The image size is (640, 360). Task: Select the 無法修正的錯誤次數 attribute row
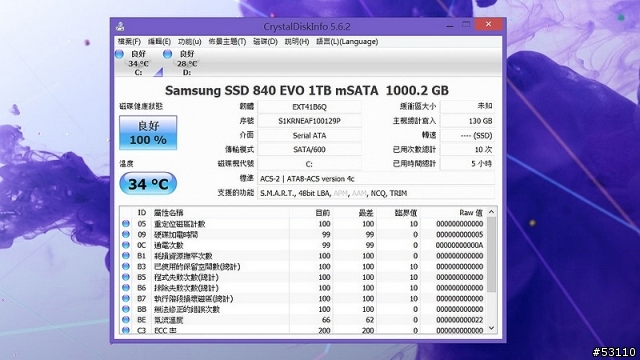[x=303, y=309]
